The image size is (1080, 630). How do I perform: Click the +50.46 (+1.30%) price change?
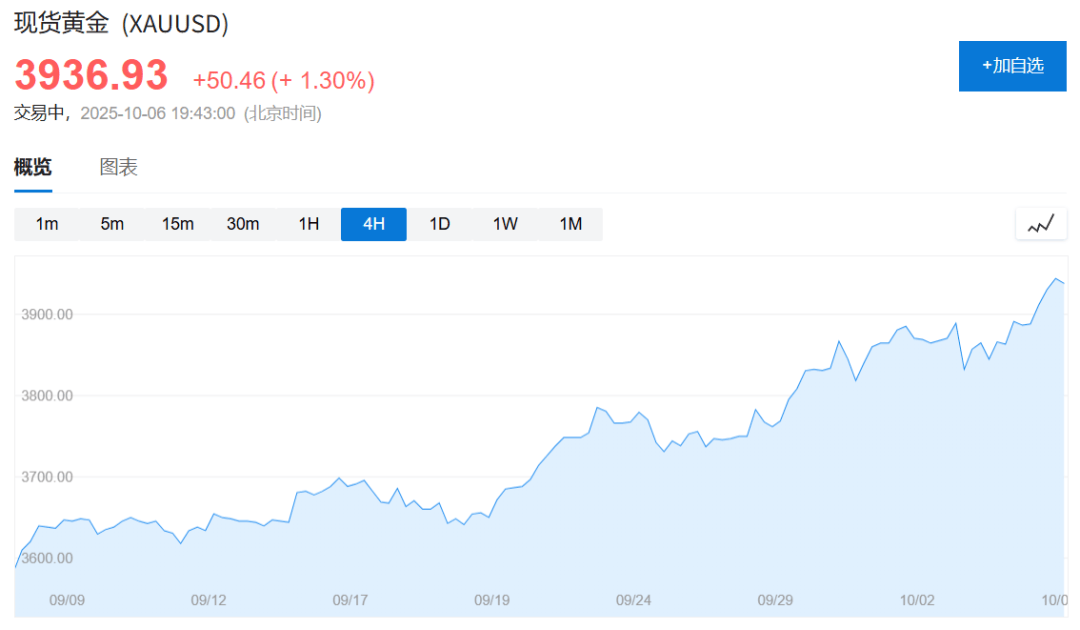(x=284, y=80)
